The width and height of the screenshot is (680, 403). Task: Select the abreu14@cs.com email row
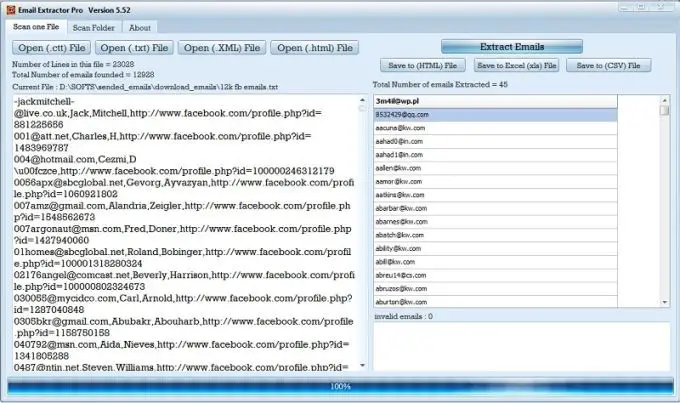495,276
